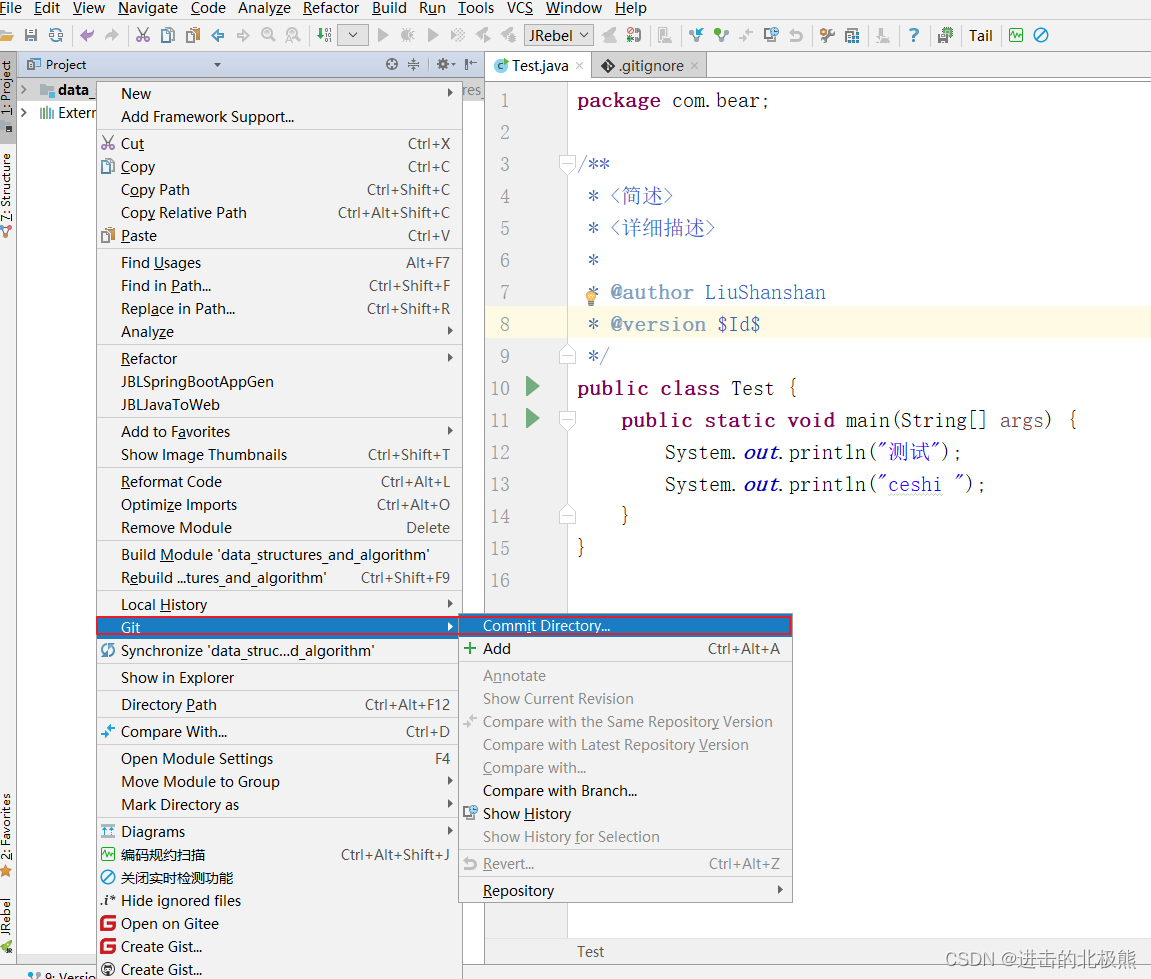Collapse the main method fold at line 11
This screenshot has width=1151, height=979.
point(567,419)
